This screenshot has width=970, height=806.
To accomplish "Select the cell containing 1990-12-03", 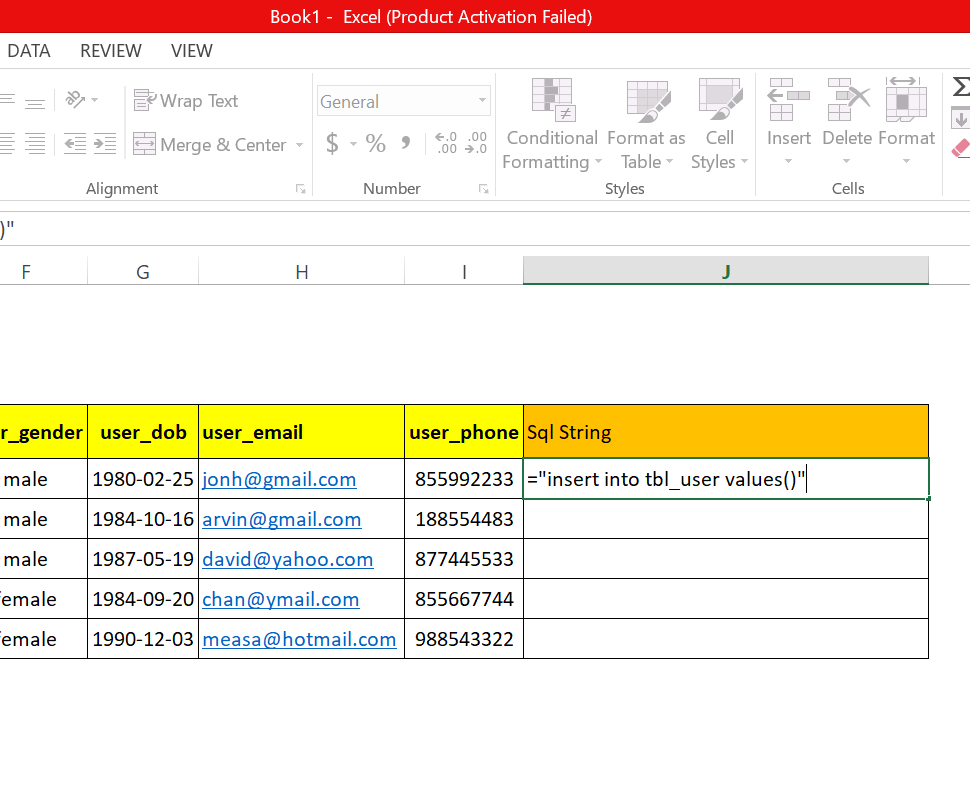I will coord(143,639).
